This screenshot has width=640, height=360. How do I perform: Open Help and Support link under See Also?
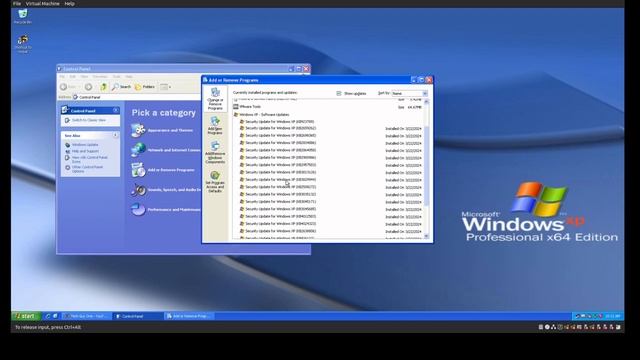click(85, 151)
